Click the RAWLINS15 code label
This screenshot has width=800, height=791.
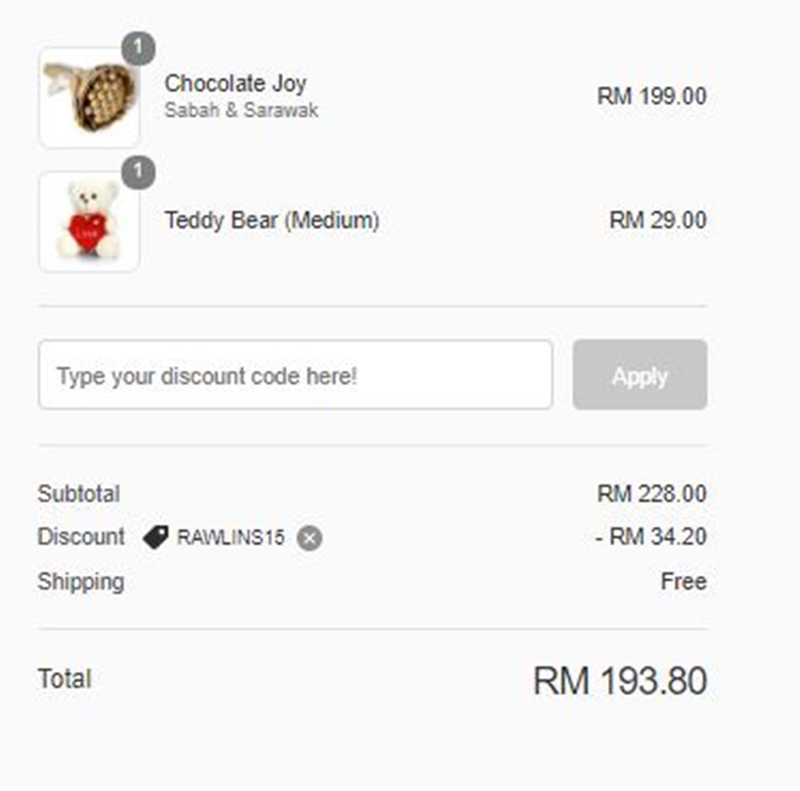(x=231, y=537)
